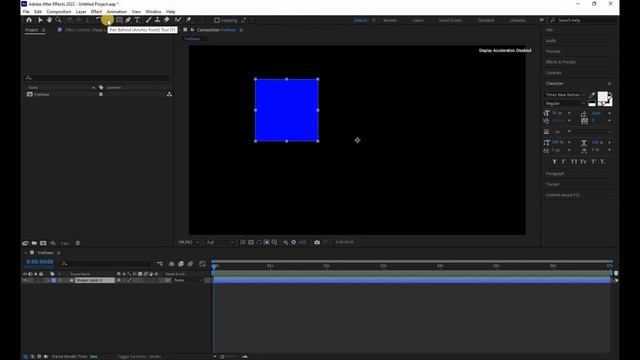Select the Hand tool

[49, 20]
